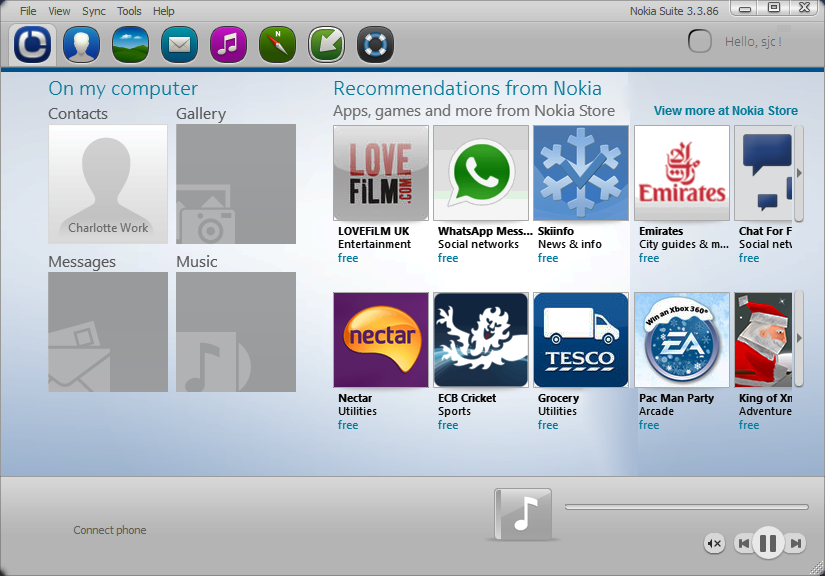Maximize the Nokia Suite window

point(773,7)
